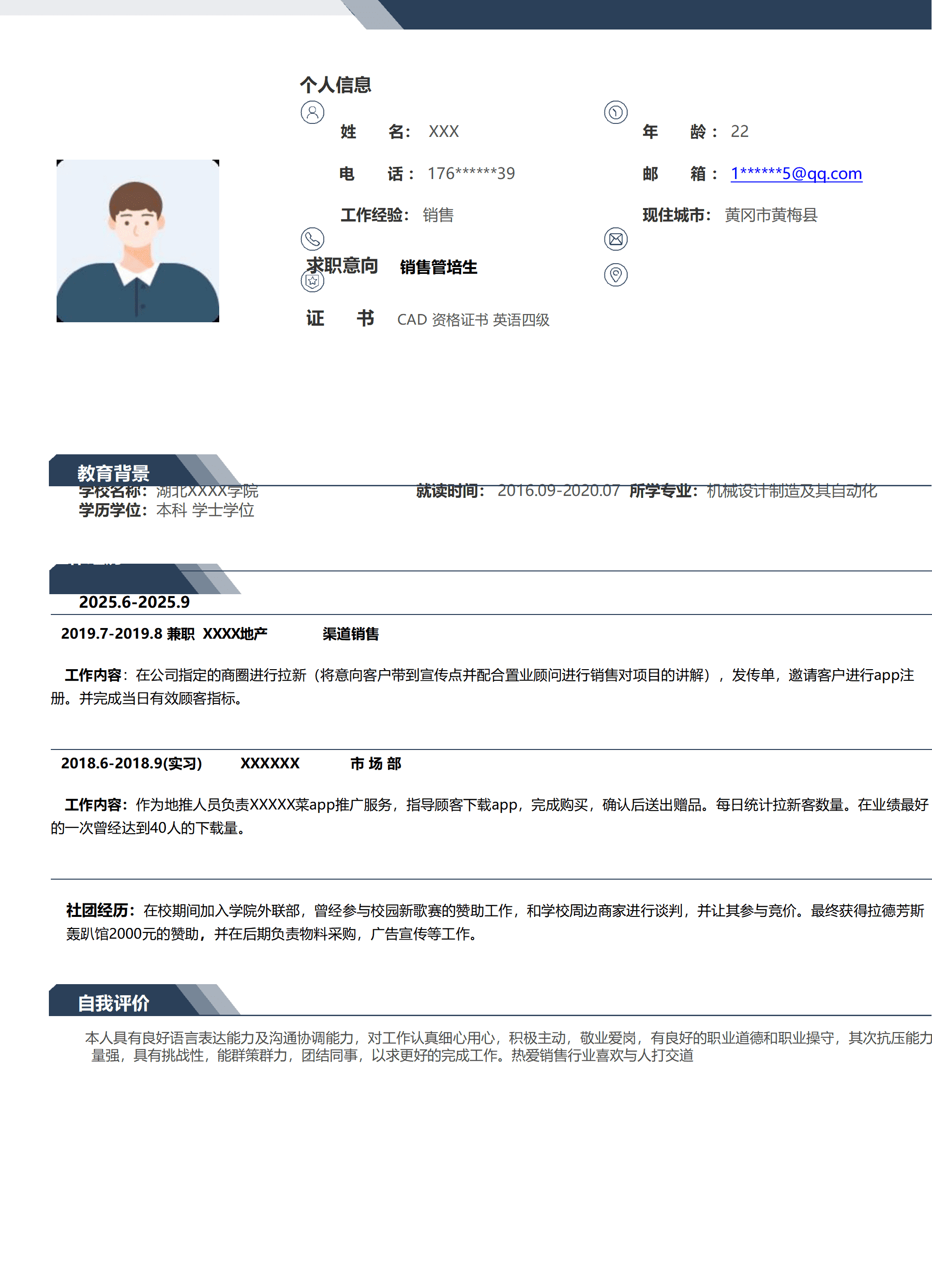Click the person profile icon
The image size is (932, 1288).
[313, 112]
